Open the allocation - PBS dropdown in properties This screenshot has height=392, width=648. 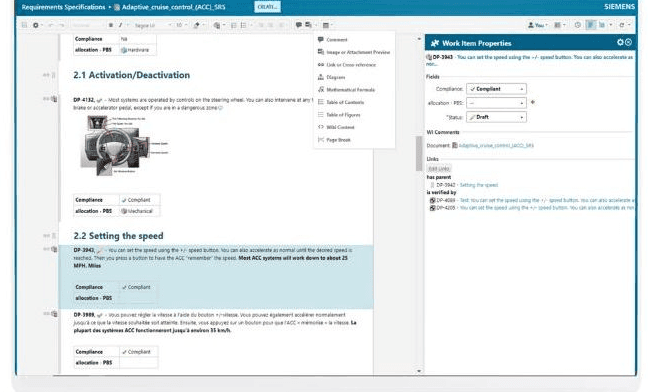(x=496, y=103)
